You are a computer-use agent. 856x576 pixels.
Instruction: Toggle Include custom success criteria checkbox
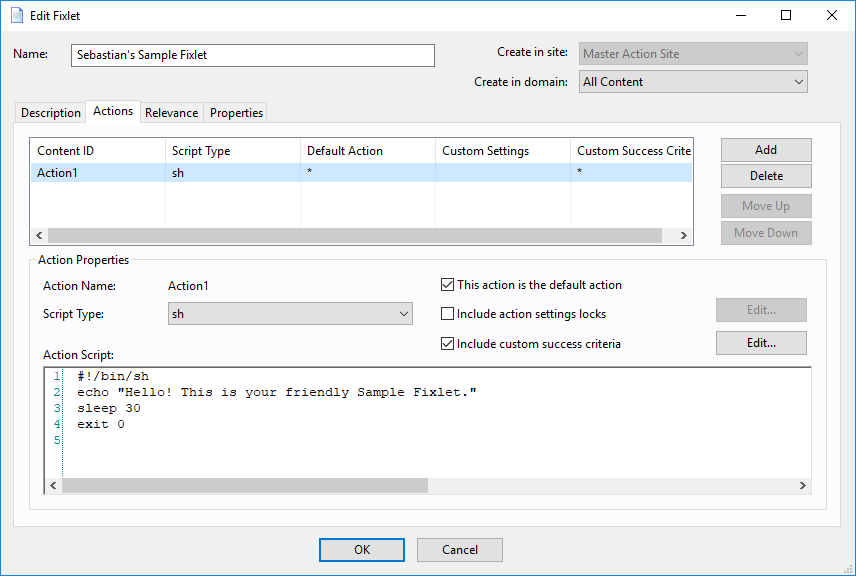point(447,344)
